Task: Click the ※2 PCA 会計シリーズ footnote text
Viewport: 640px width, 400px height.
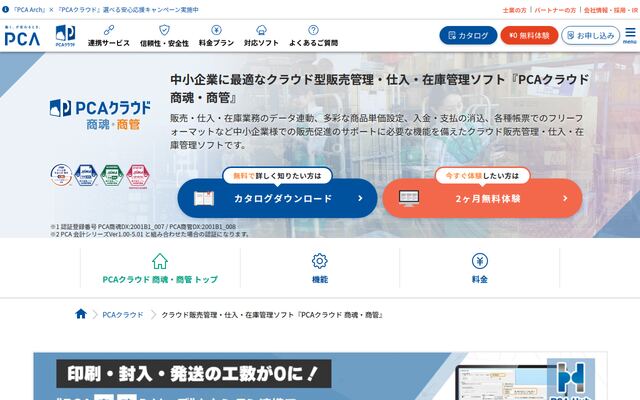Action: (149, 234)
